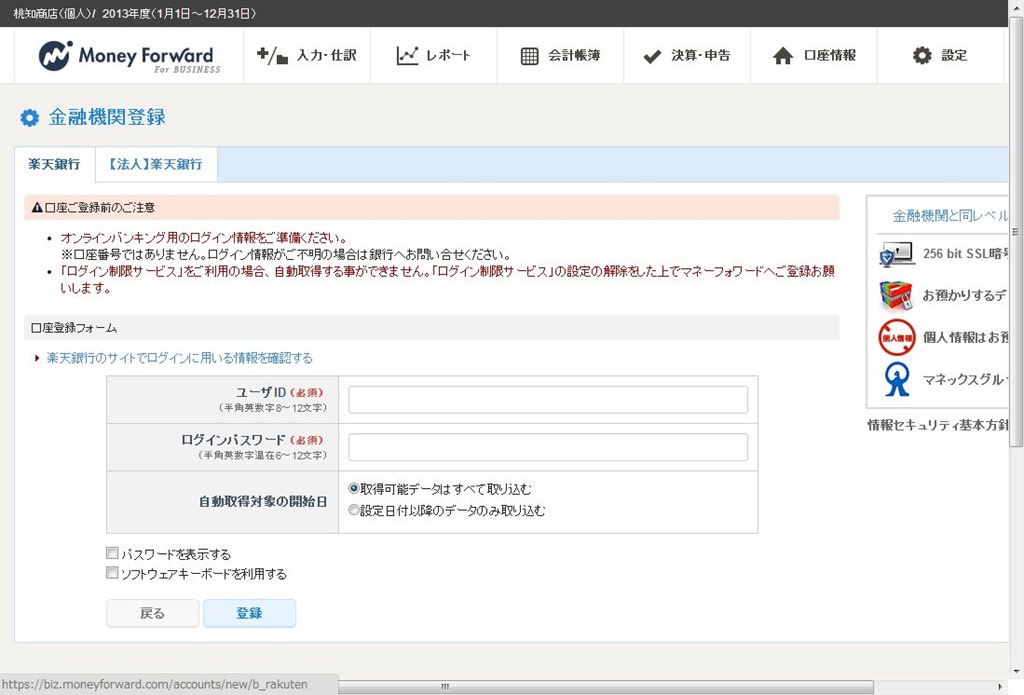Open the レポート menu
This screenshot has height=695, width=1024.
(x=434, y=56)
